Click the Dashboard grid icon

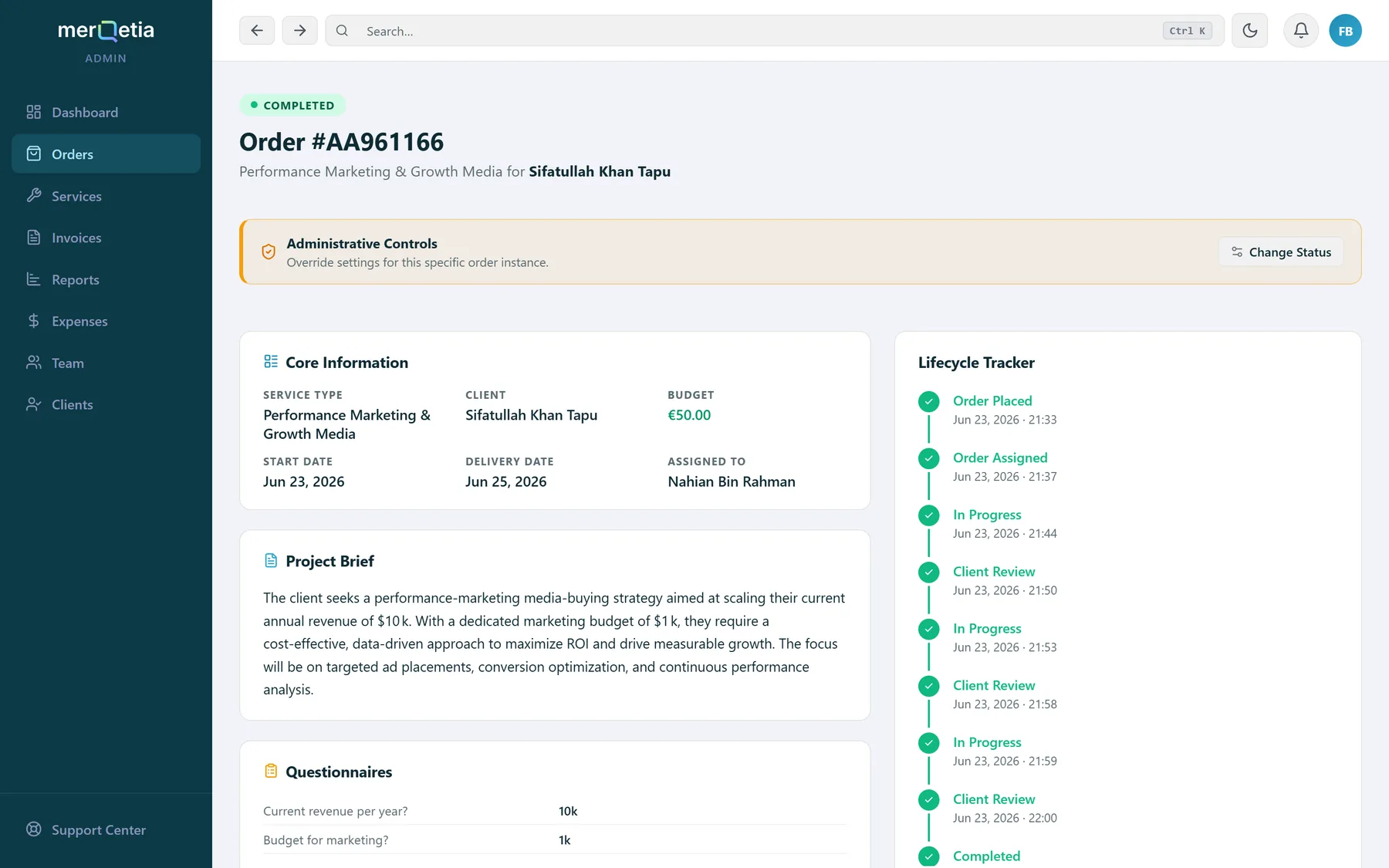click(x=33, y=112)
